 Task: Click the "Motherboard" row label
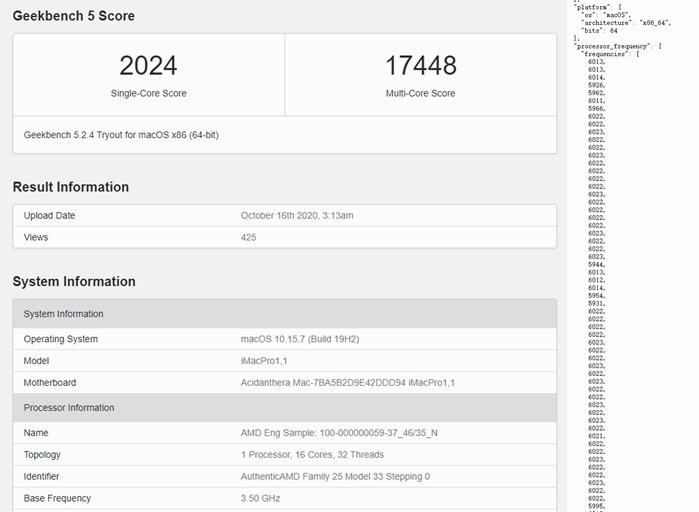click(x=50, y=383)
